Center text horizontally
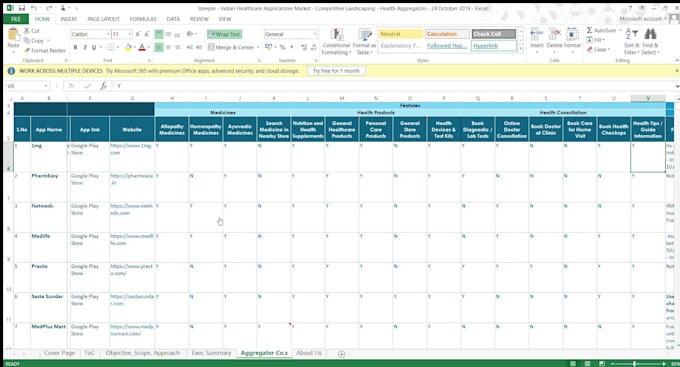The width and height of the screenshot is (680, 367). coord(168,47)
